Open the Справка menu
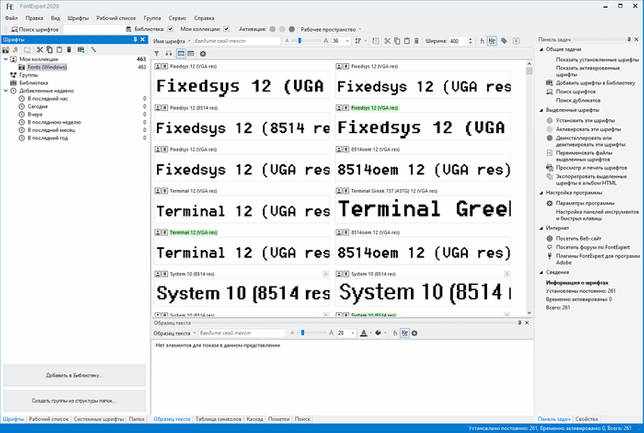Image resolution: width=644 pixels, height=433 pixels. (204, 18)
